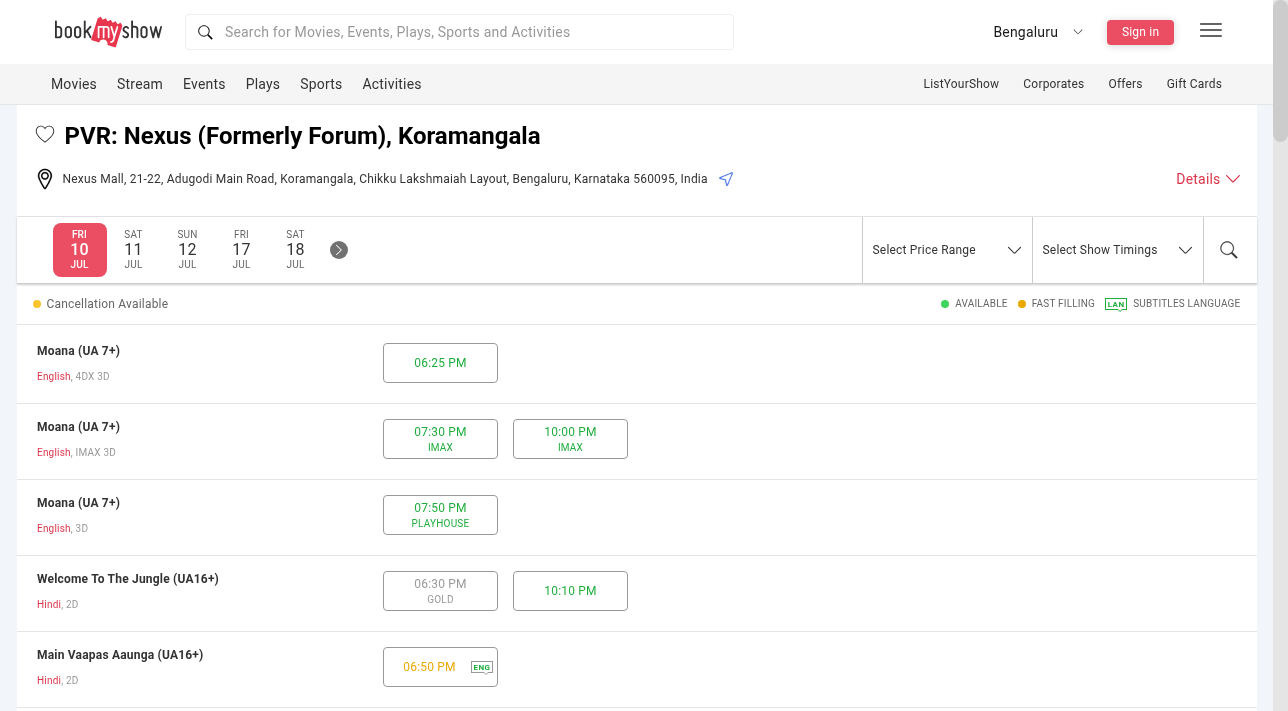This screenshot has height=711, width=1288.
Task: Select Sat 18 Jul date
Action: (x=295, y=250)
